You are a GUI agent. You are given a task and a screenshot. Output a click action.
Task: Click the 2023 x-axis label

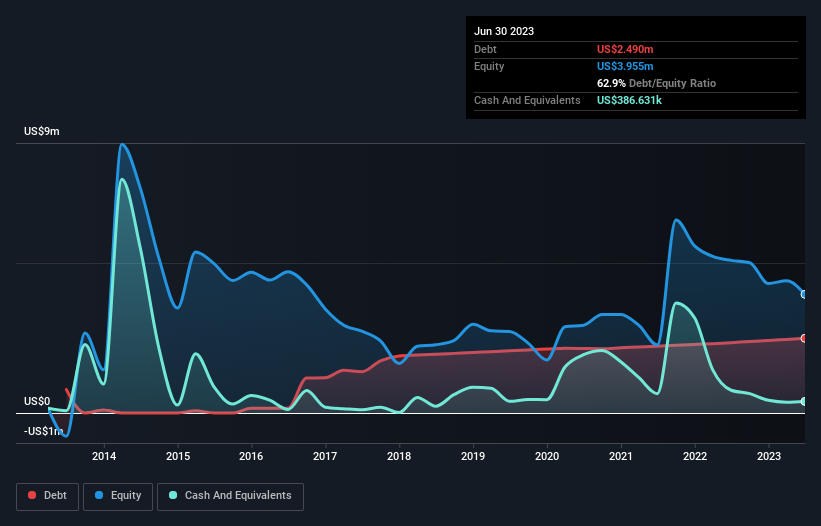(x=769, y=456)
